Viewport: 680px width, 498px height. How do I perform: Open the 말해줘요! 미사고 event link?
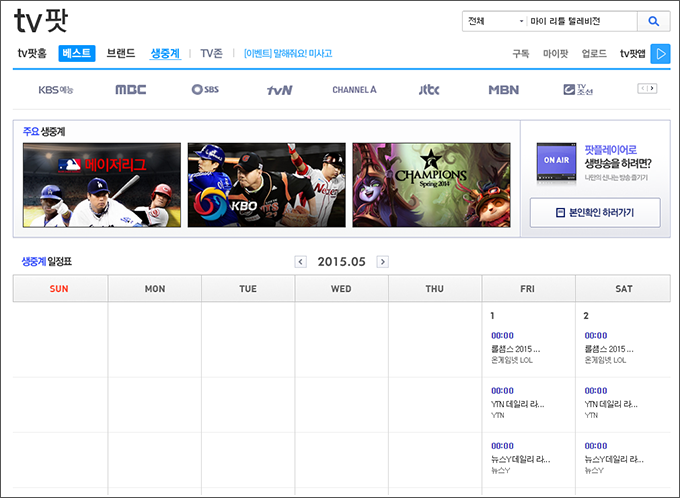[x=288, y=53]
